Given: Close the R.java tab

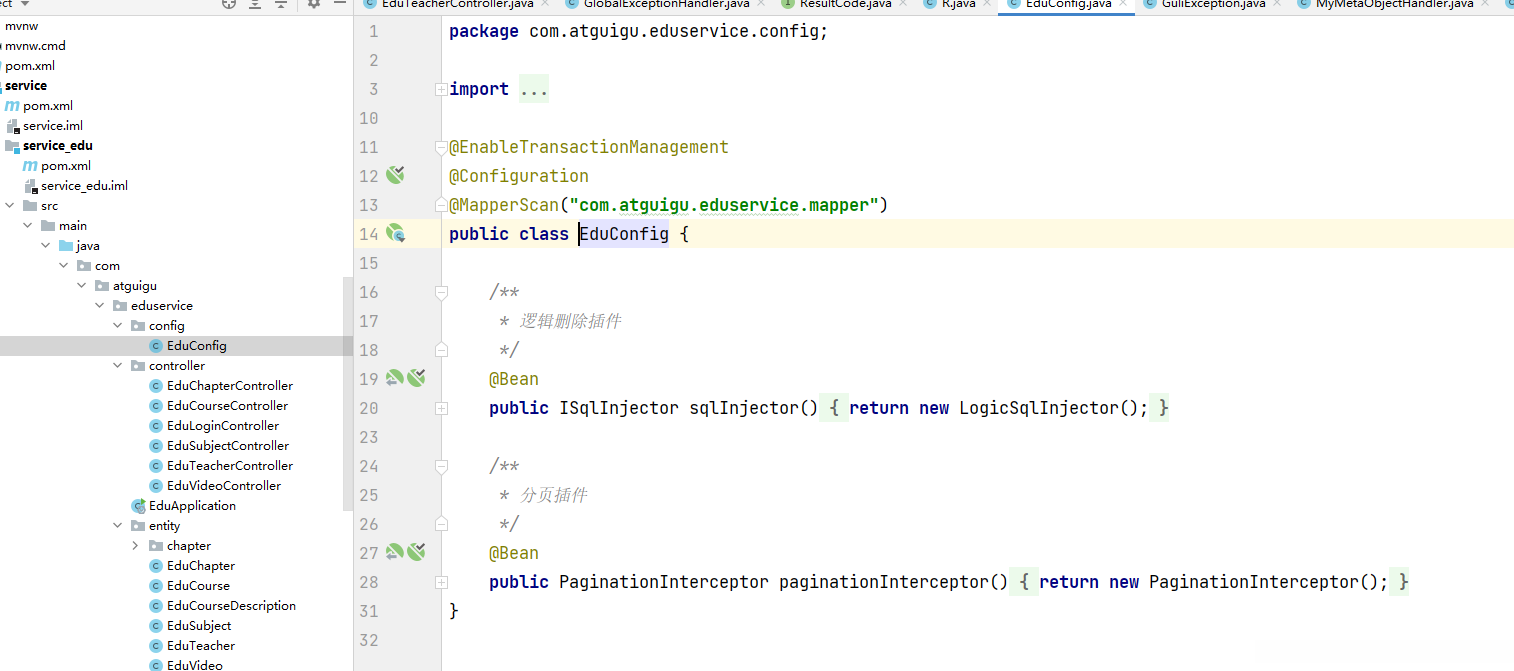Looking at the screenshot, I should [x=986, y=4].
